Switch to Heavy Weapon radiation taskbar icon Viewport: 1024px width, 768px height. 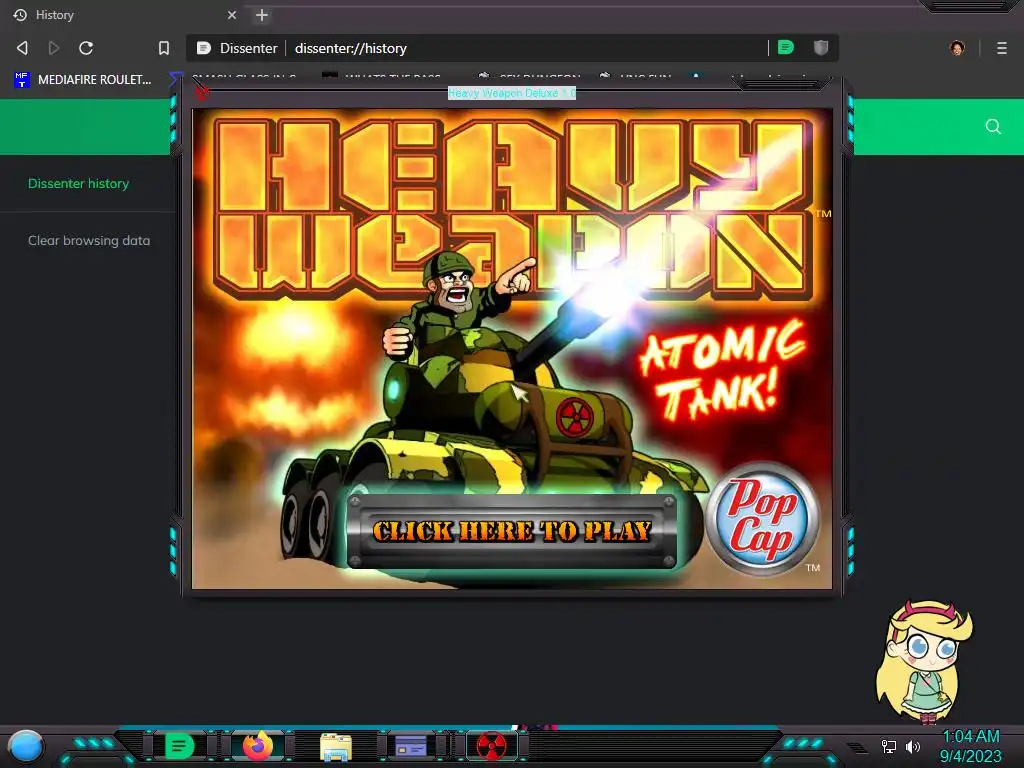(492, 746)
